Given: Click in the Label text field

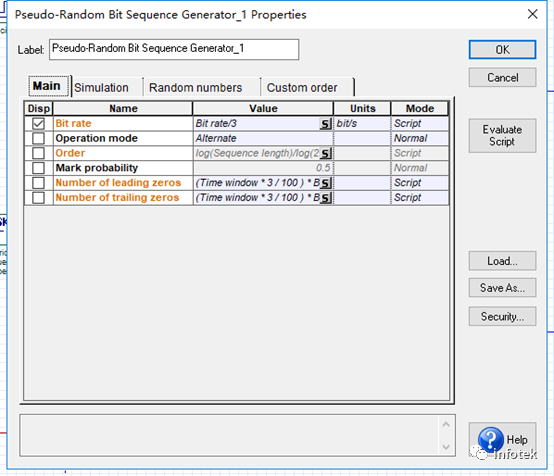Looking at the screenshot, I should 174,49.
